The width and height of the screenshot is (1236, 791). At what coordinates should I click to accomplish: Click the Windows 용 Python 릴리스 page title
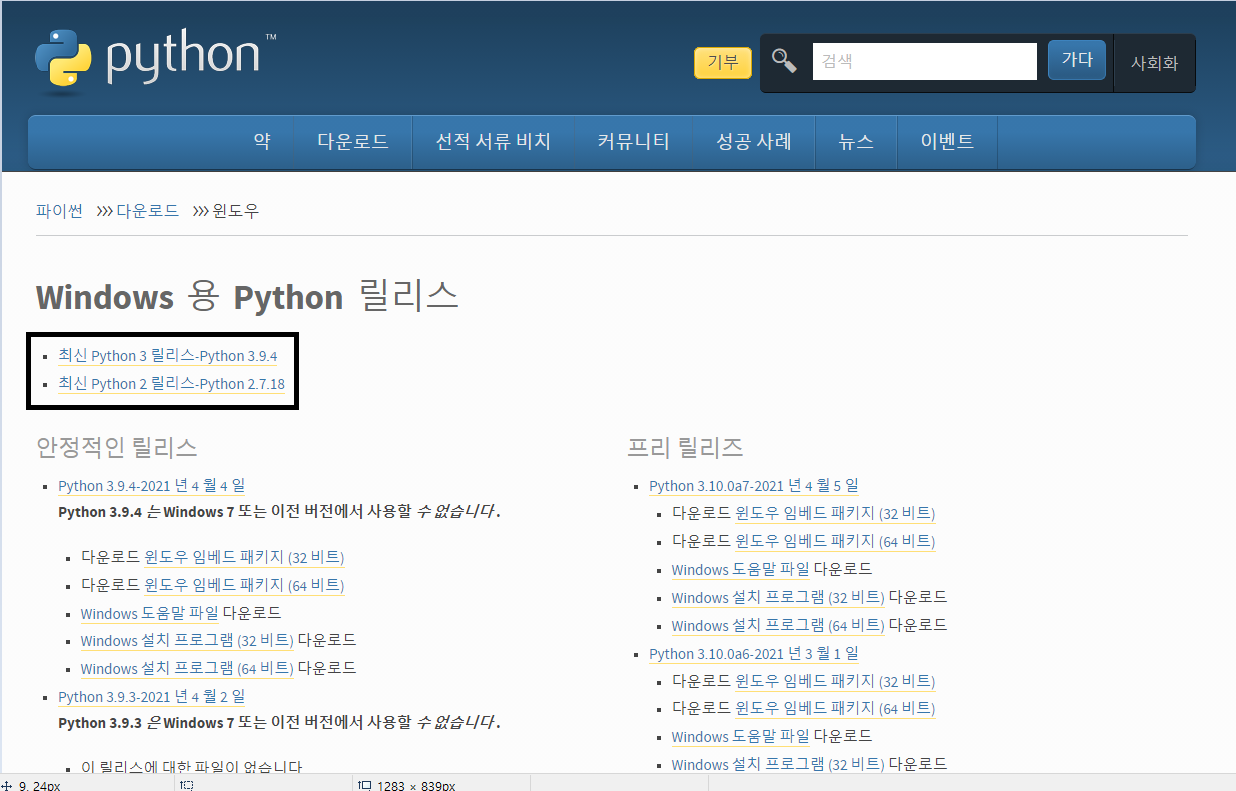[247, 297]
